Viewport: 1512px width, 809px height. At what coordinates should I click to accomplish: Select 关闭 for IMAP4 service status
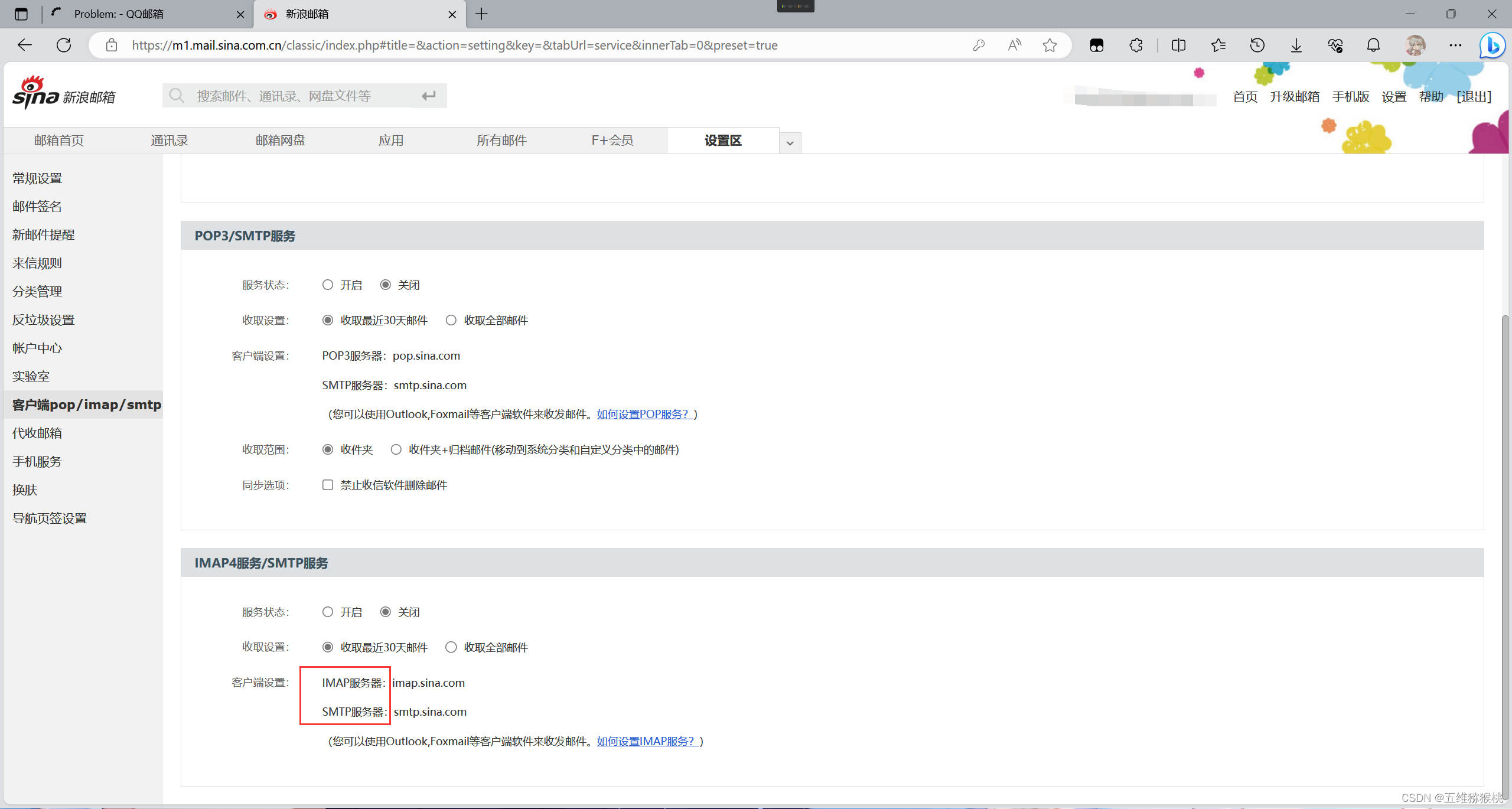[386, 612]
